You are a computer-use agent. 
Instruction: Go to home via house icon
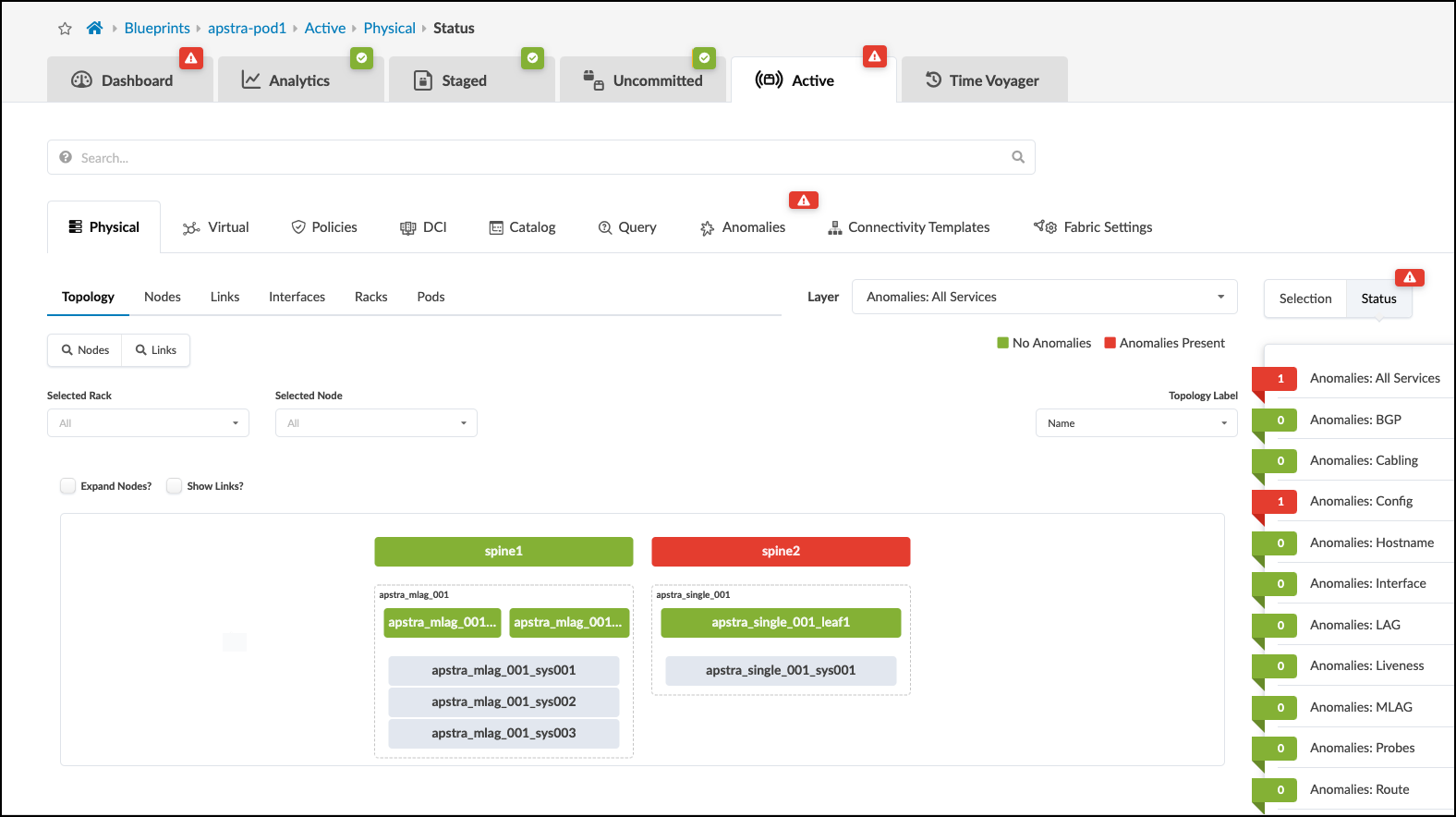94,29
